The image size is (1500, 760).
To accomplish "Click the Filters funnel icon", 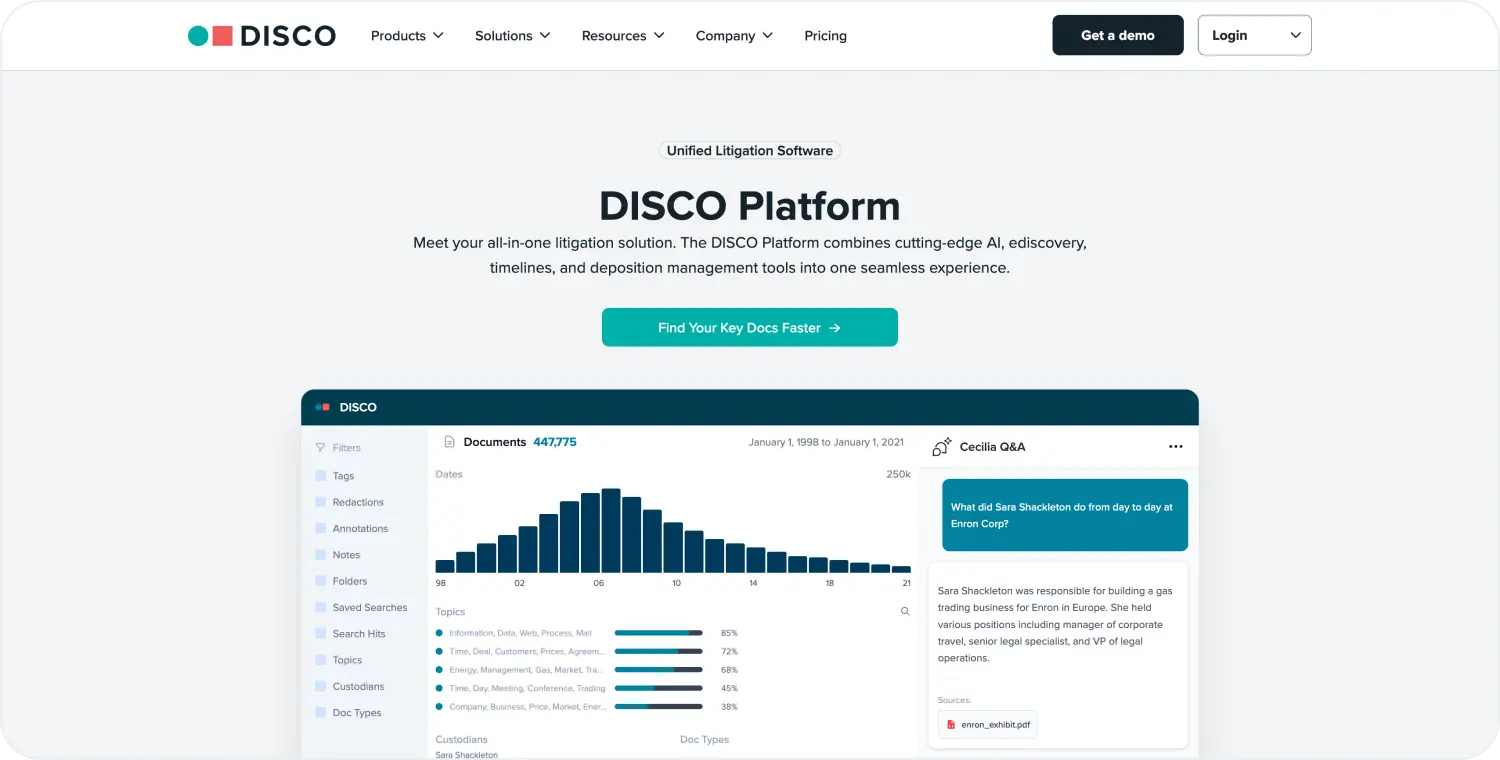I will click(x=320, y=448).
